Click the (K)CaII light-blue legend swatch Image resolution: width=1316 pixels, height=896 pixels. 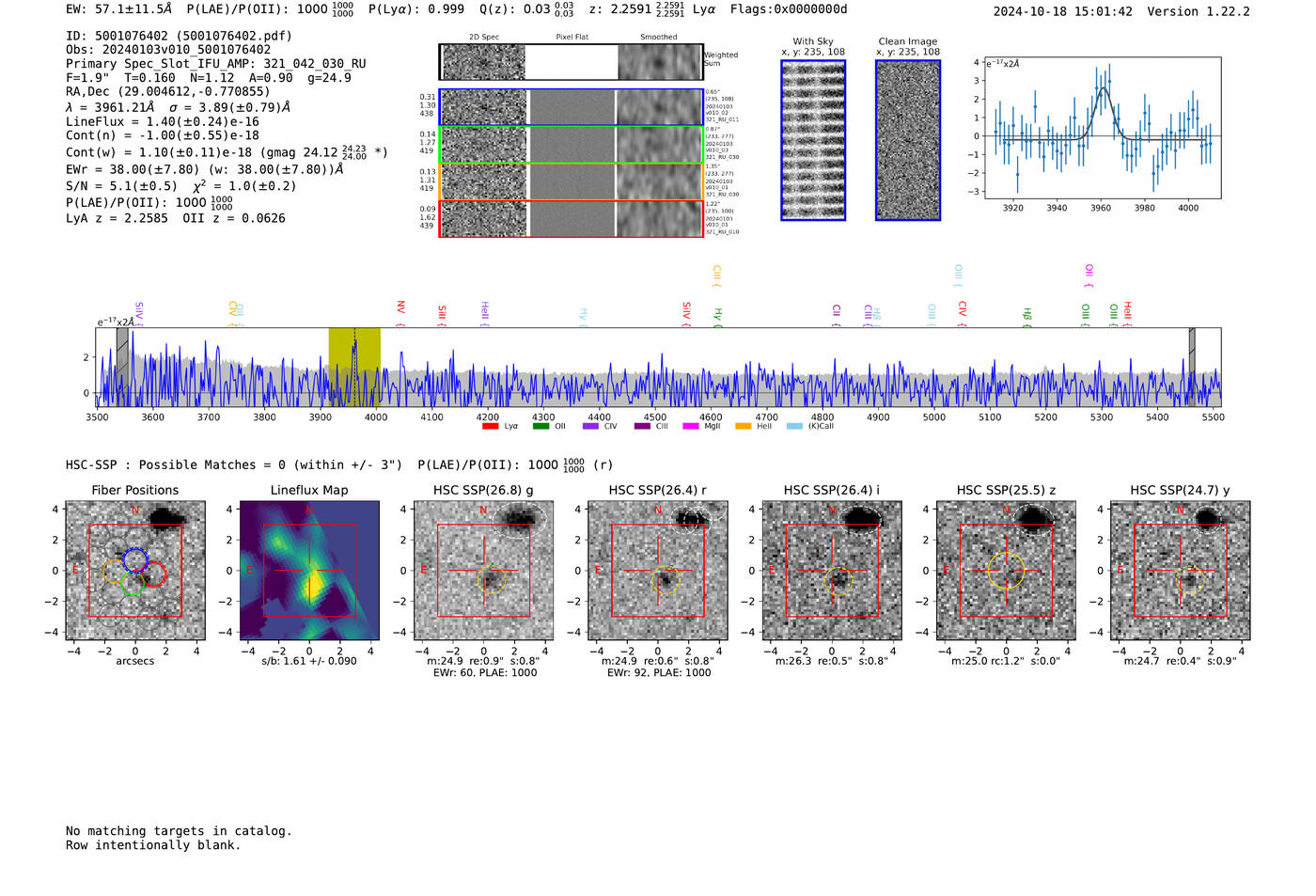[794, 426]
